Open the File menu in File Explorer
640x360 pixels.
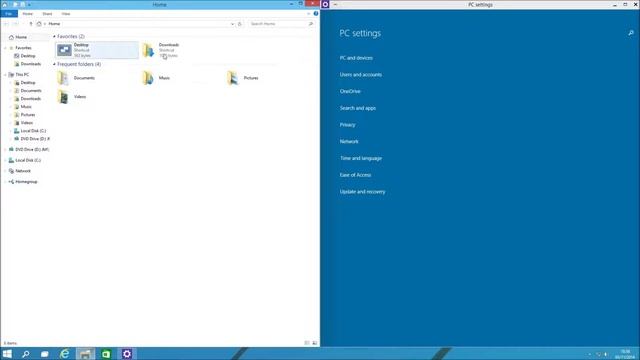9,14
